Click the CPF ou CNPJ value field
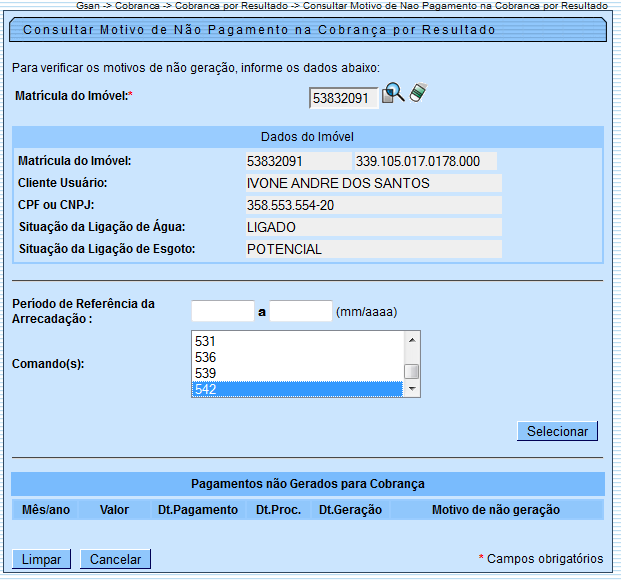621x580 pixels. click(372, 205)
